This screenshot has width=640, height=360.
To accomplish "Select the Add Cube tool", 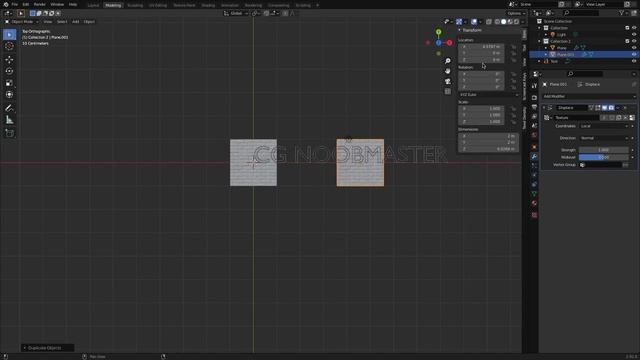I will (x=9, y=133).
